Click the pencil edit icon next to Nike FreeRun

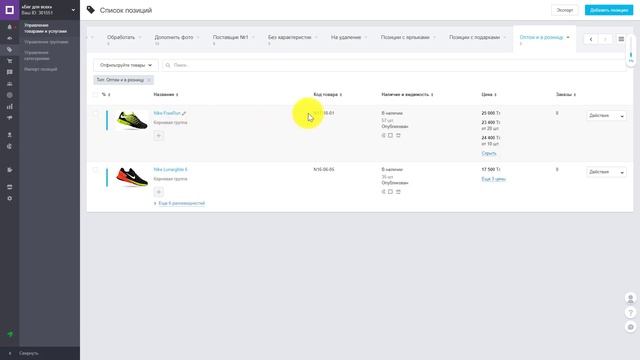(184, 113)
